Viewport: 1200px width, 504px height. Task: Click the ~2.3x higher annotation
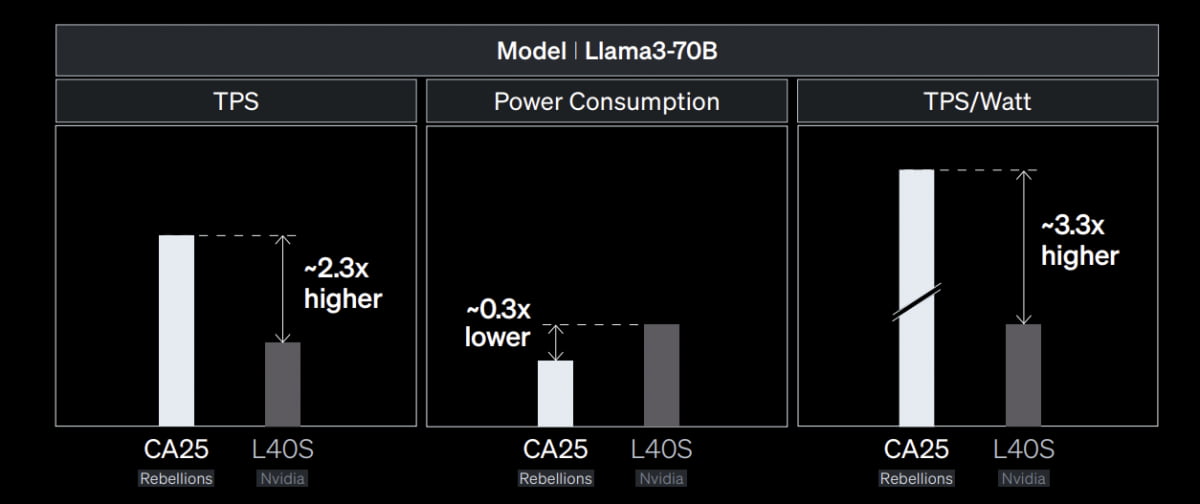click(x=343, y=284)
